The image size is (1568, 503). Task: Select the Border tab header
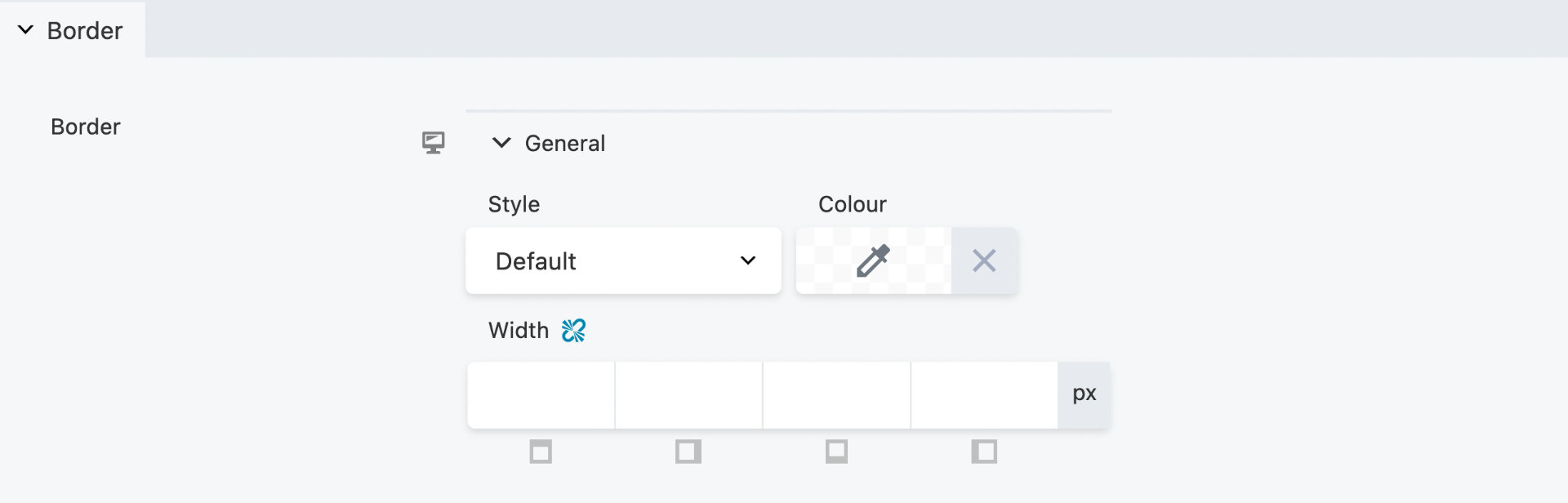[85, 30]
